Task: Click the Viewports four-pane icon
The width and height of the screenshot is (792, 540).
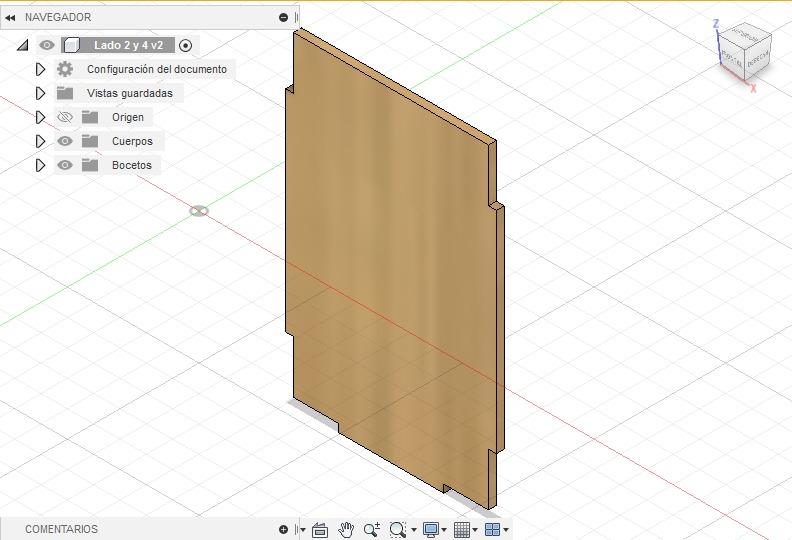Action: pyautogui.click(x=492, y=529)
